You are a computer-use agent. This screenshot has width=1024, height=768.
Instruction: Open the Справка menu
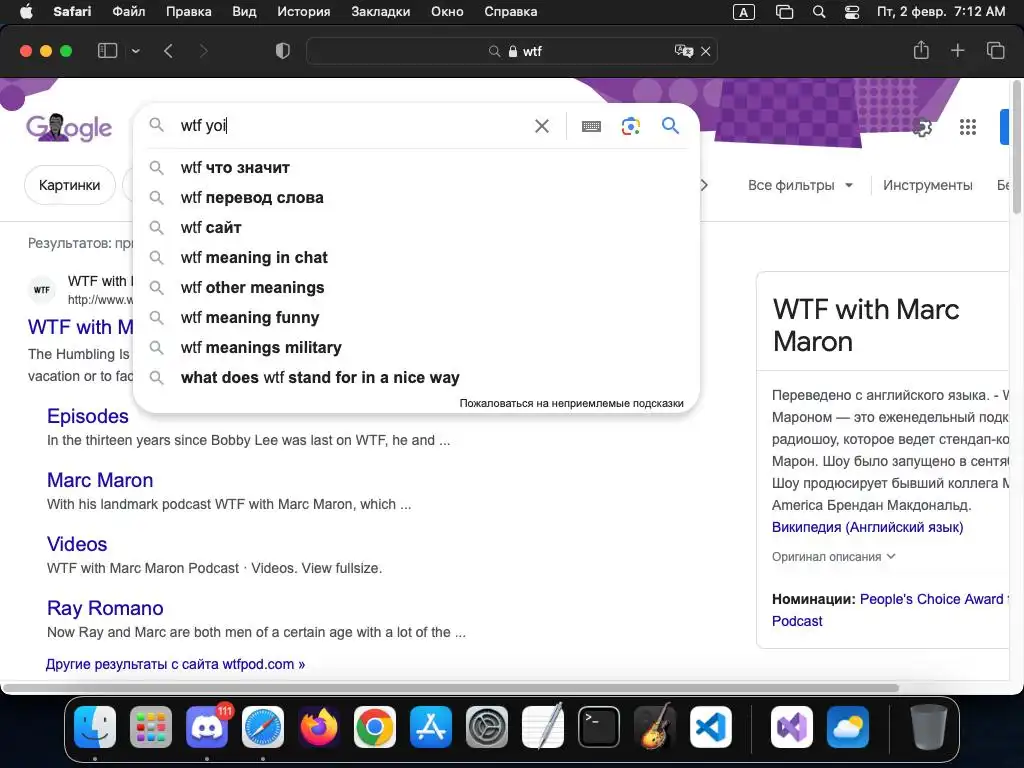click(x=511, y=12)
